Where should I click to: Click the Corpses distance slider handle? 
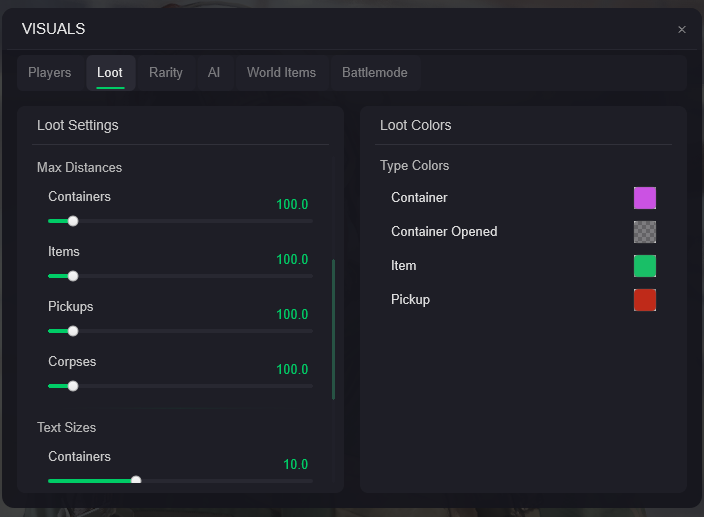pos(73,386)
